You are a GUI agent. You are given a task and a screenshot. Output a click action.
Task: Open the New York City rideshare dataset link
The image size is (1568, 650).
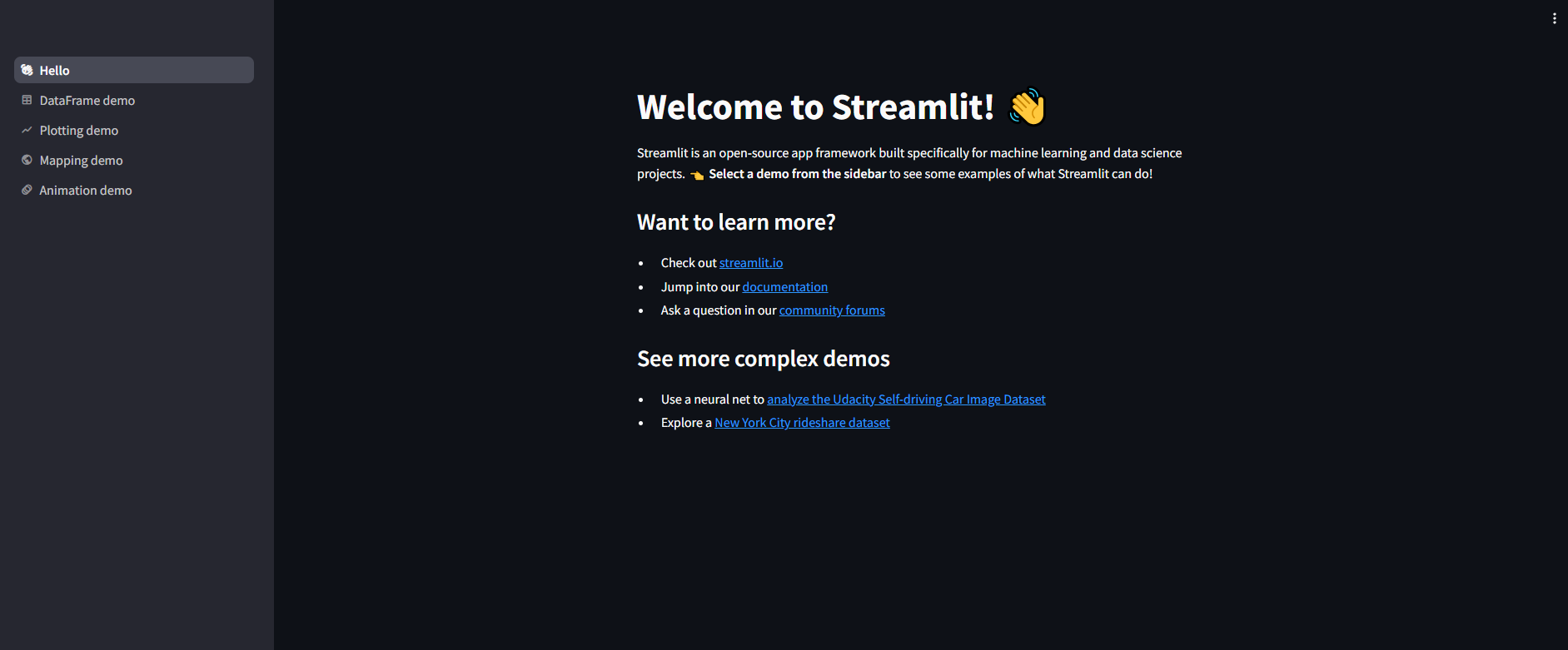[x=802, y=423]
